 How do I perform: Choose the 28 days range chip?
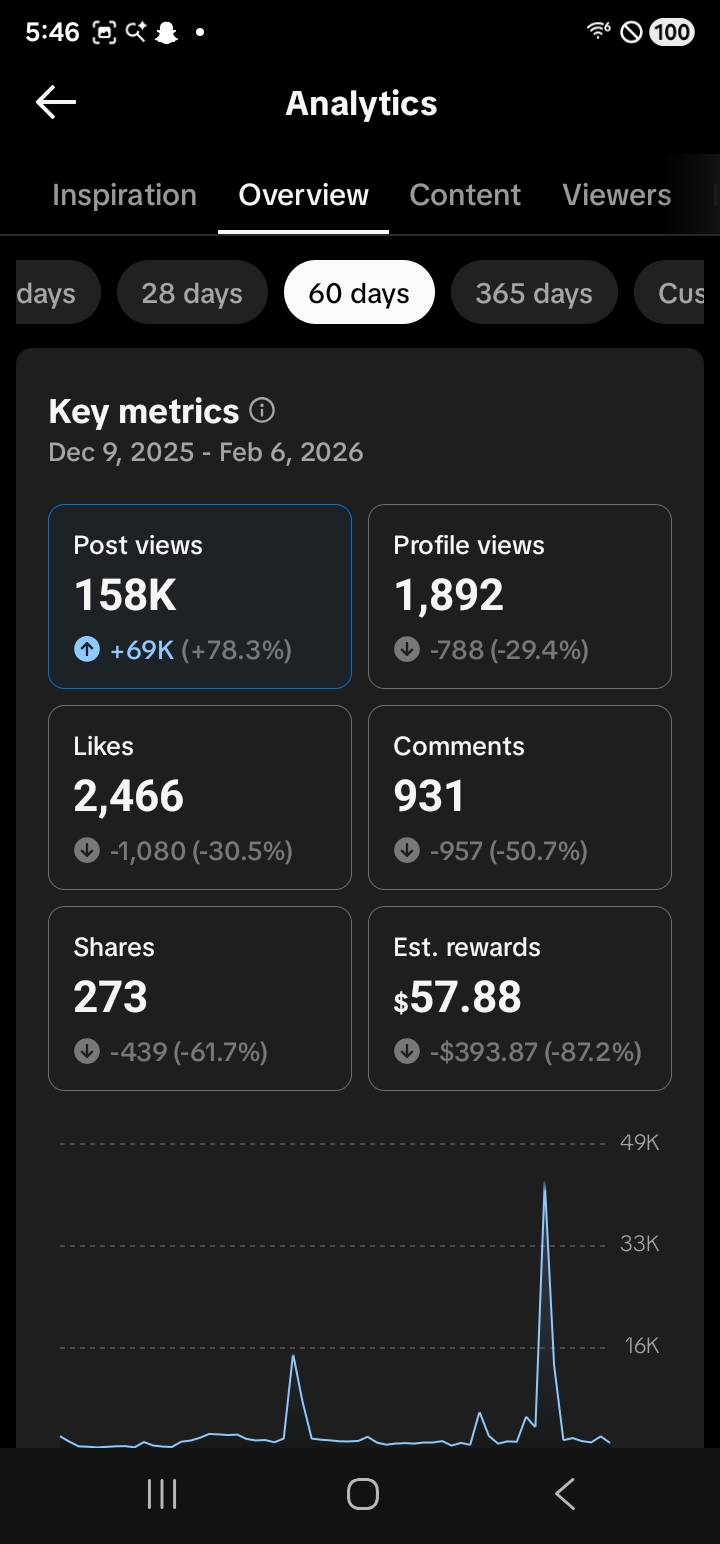[x=192, y=293]
